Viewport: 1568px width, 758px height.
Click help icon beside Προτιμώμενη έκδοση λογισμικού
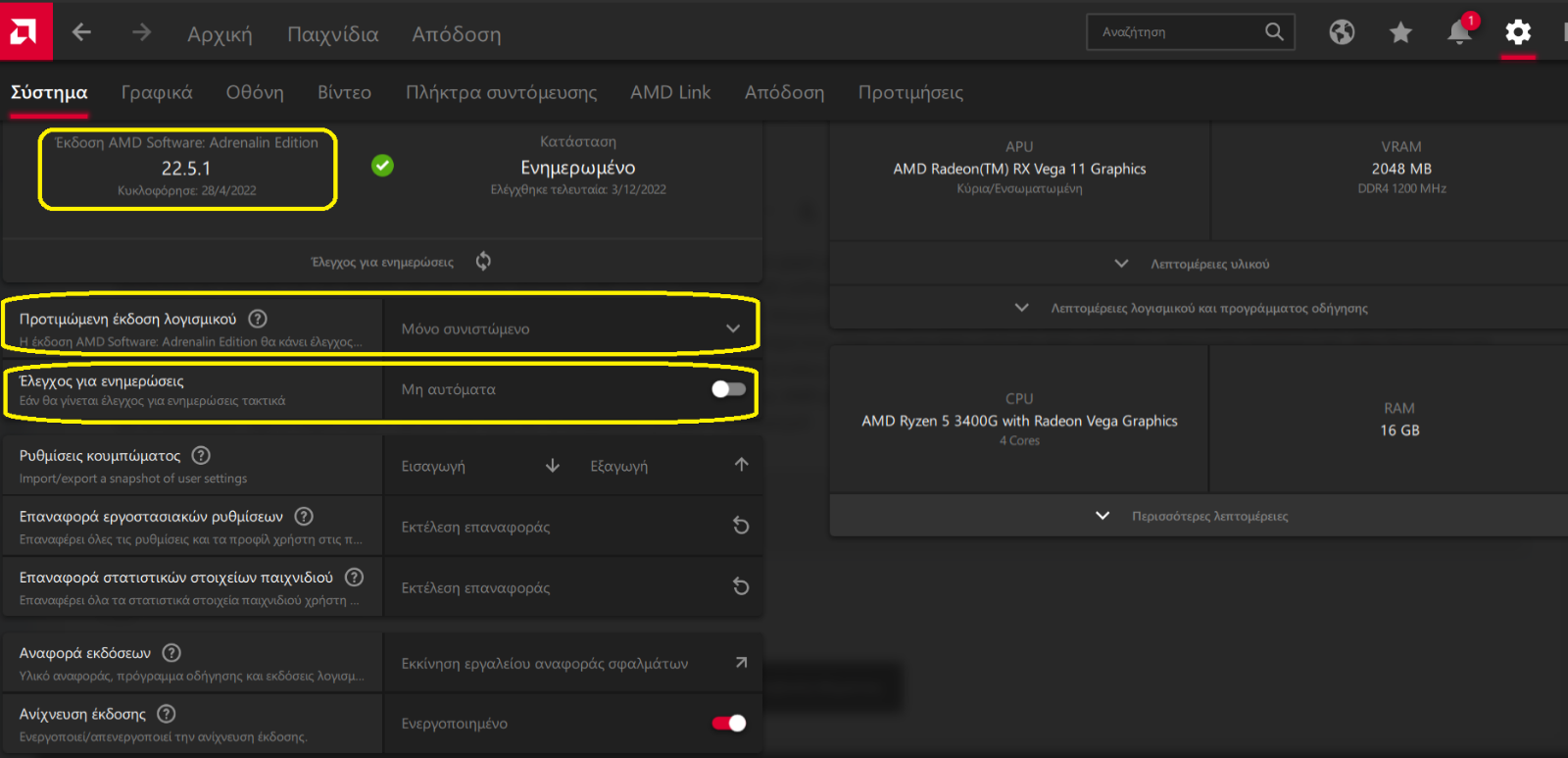click(257, 319)
